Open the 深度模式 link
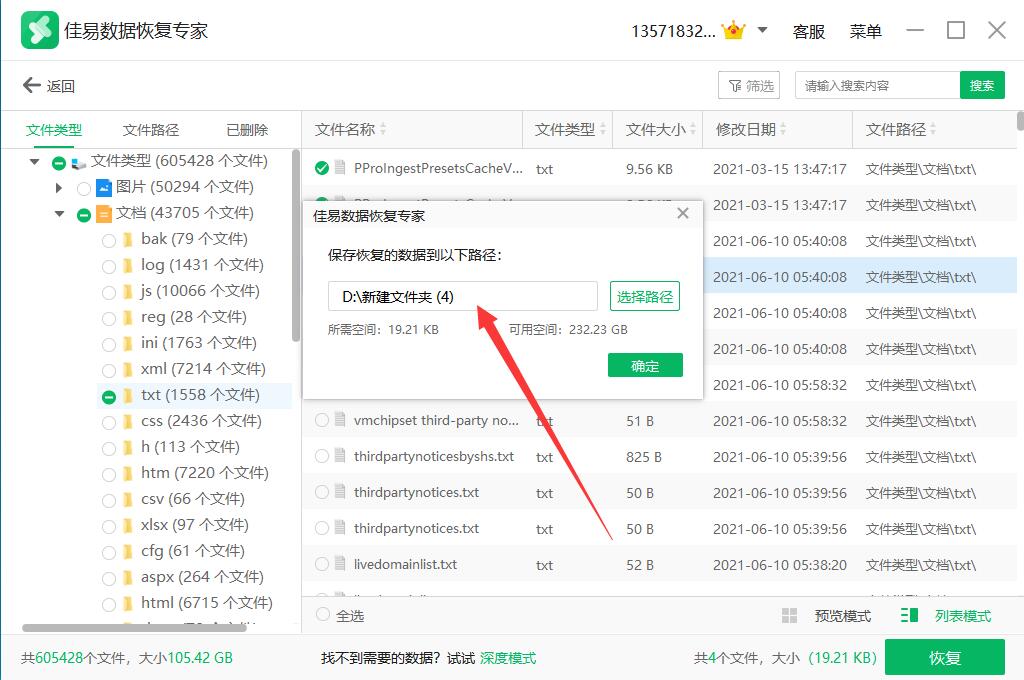The image size is (1024, 680). coord(507,658)
